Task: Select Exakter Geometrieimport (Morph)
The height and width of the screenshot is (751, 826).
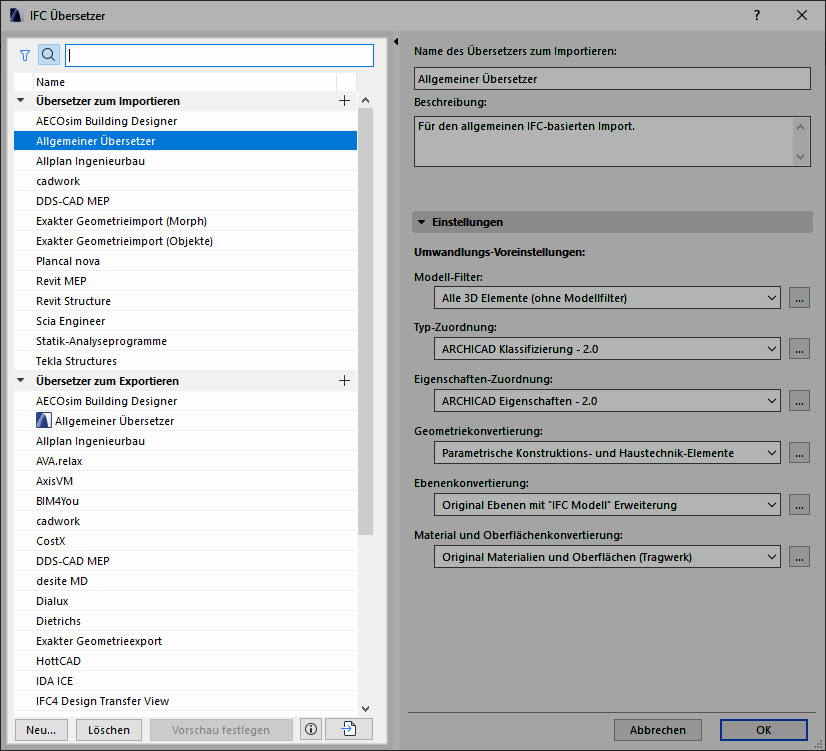Action: pyautogui.click(x=185, y=221)
